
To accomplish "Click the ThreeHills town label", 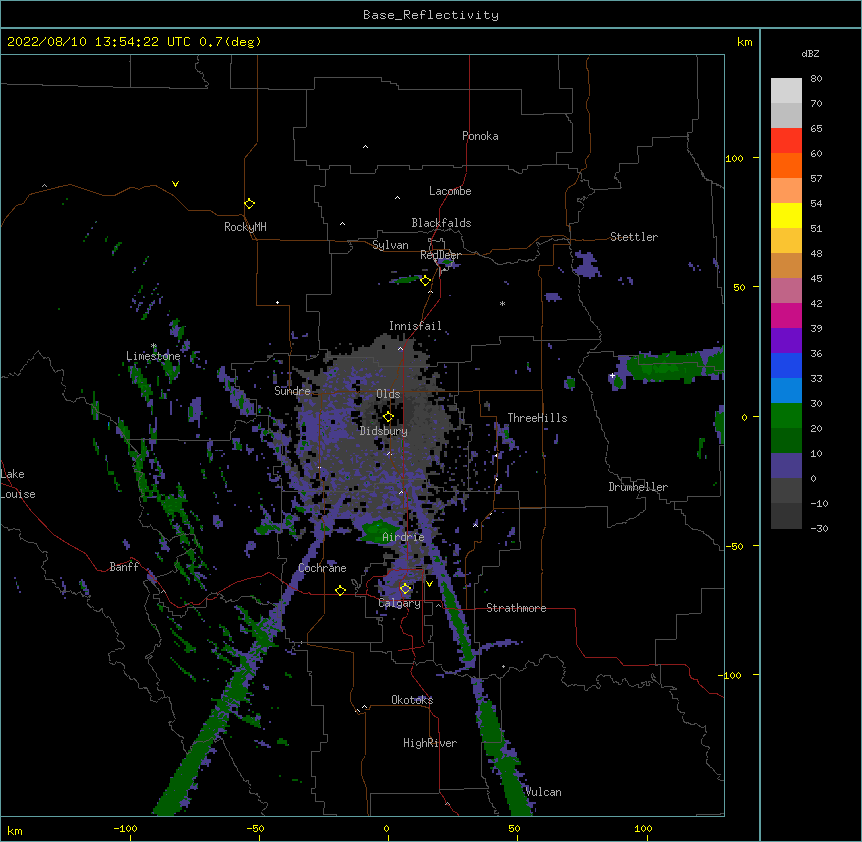I will 537,418.
